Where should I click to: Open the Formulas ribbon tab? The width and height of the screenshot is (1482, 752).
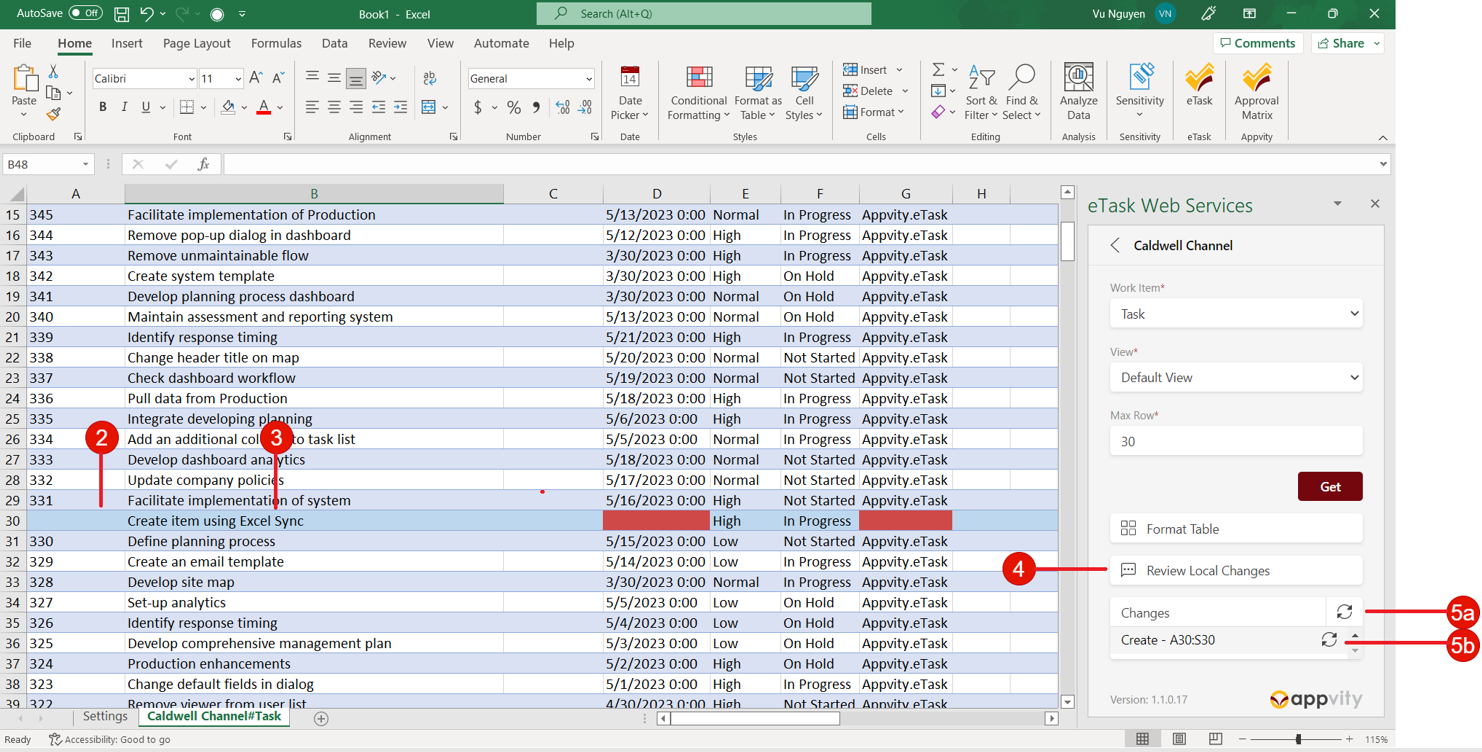point(276,43)
